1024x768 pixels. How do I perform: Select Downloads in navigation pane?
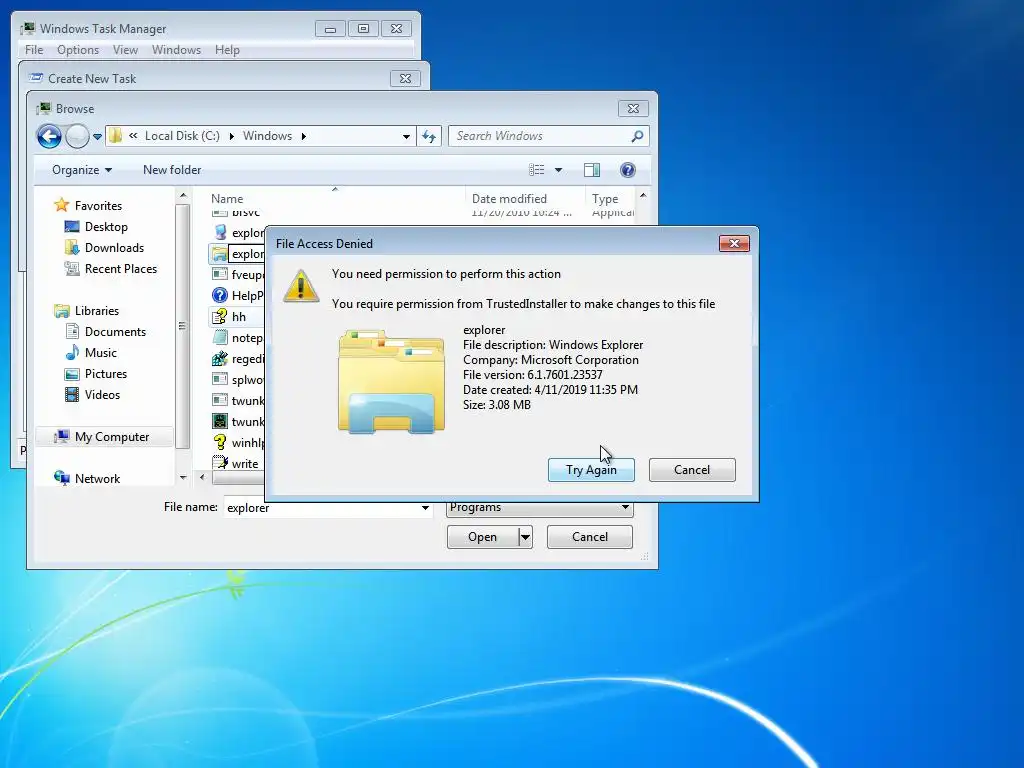[114, 248]
